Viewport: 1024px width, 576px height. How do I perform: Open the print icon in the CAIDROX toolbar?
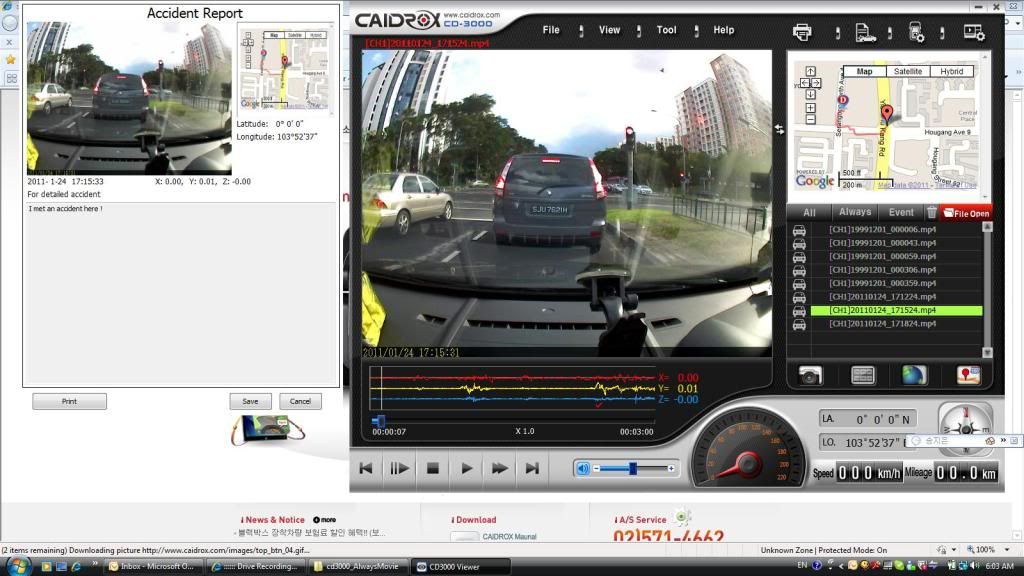(x=802, y=31)
